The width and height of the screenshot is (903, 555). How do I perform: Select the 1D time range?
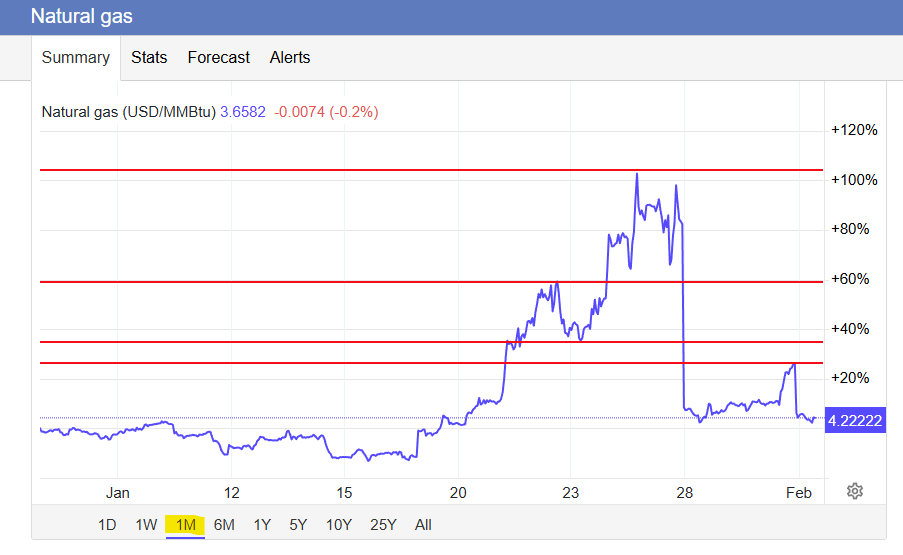107,524
